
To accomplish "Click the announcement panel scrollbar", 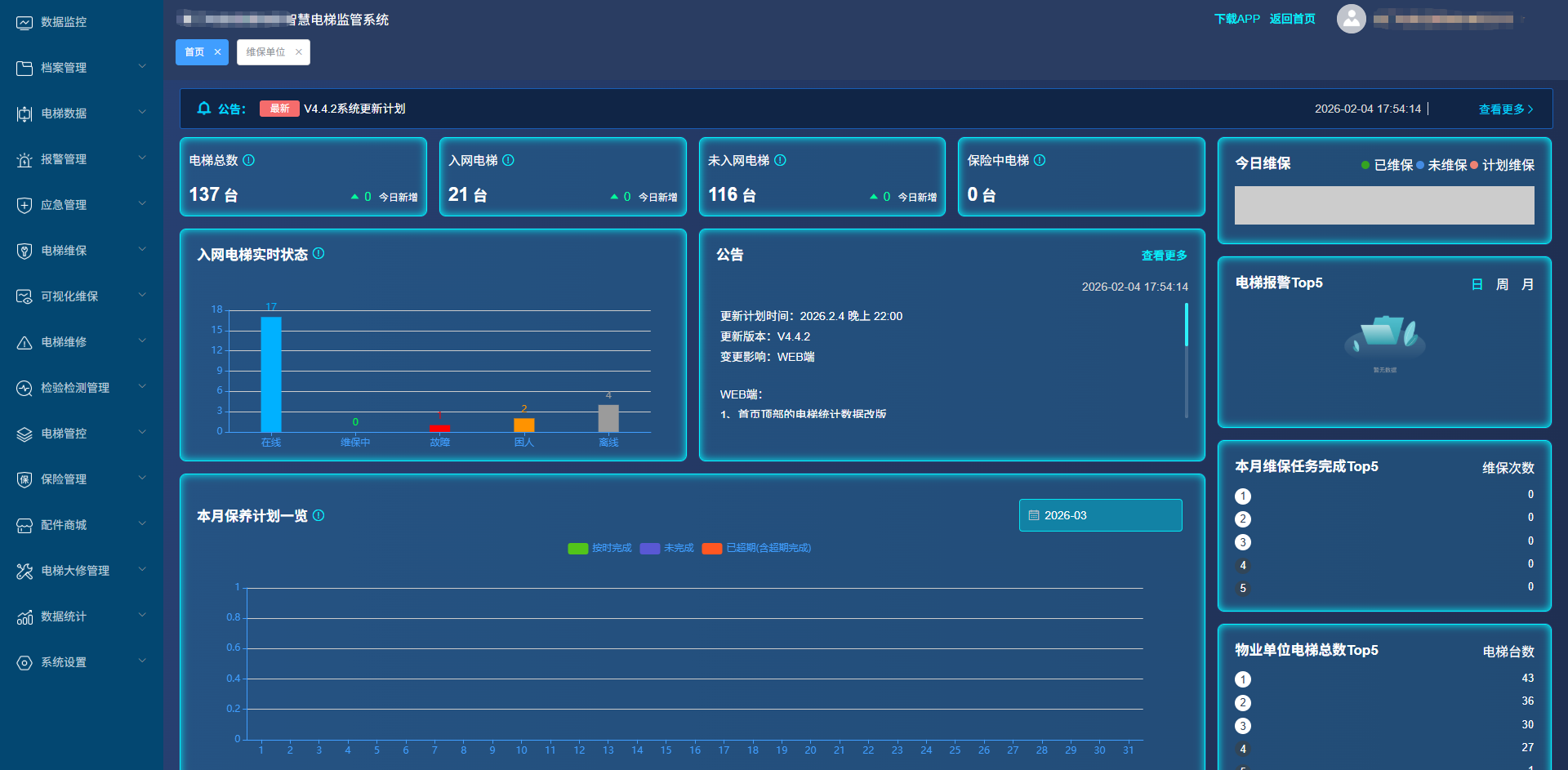I will tap(1186, 325).
